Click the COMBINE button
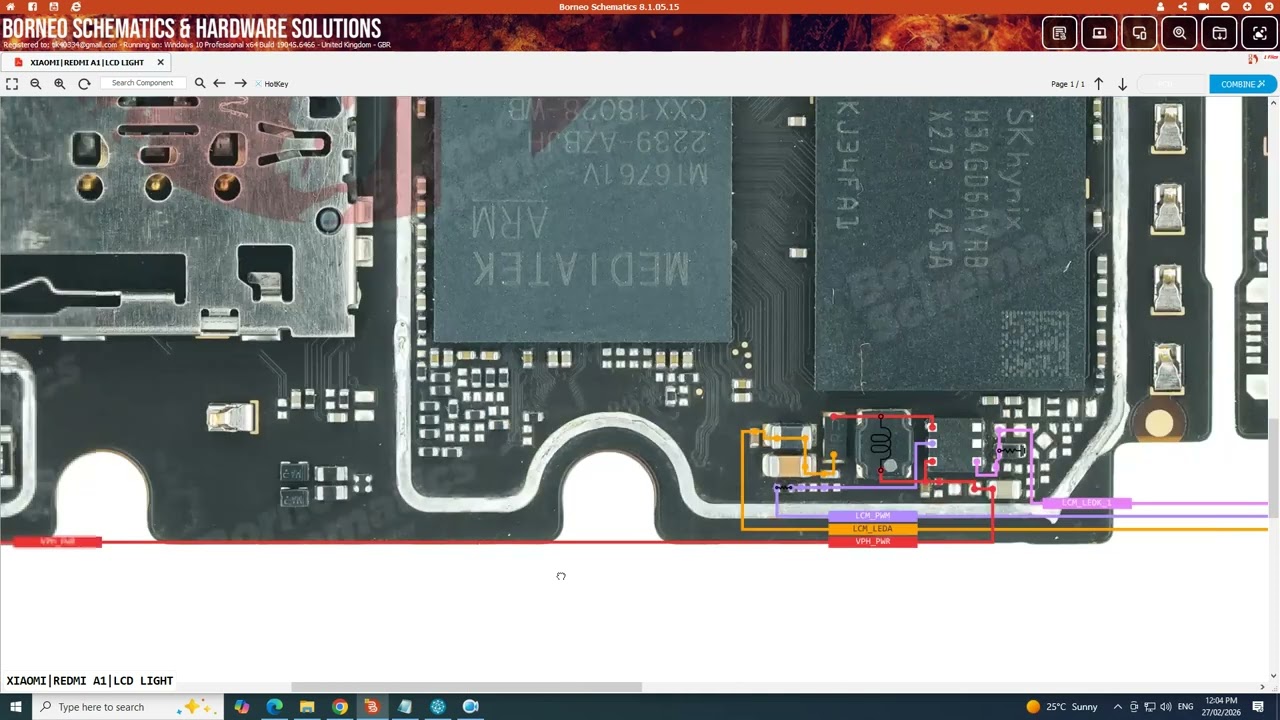 1240,84
